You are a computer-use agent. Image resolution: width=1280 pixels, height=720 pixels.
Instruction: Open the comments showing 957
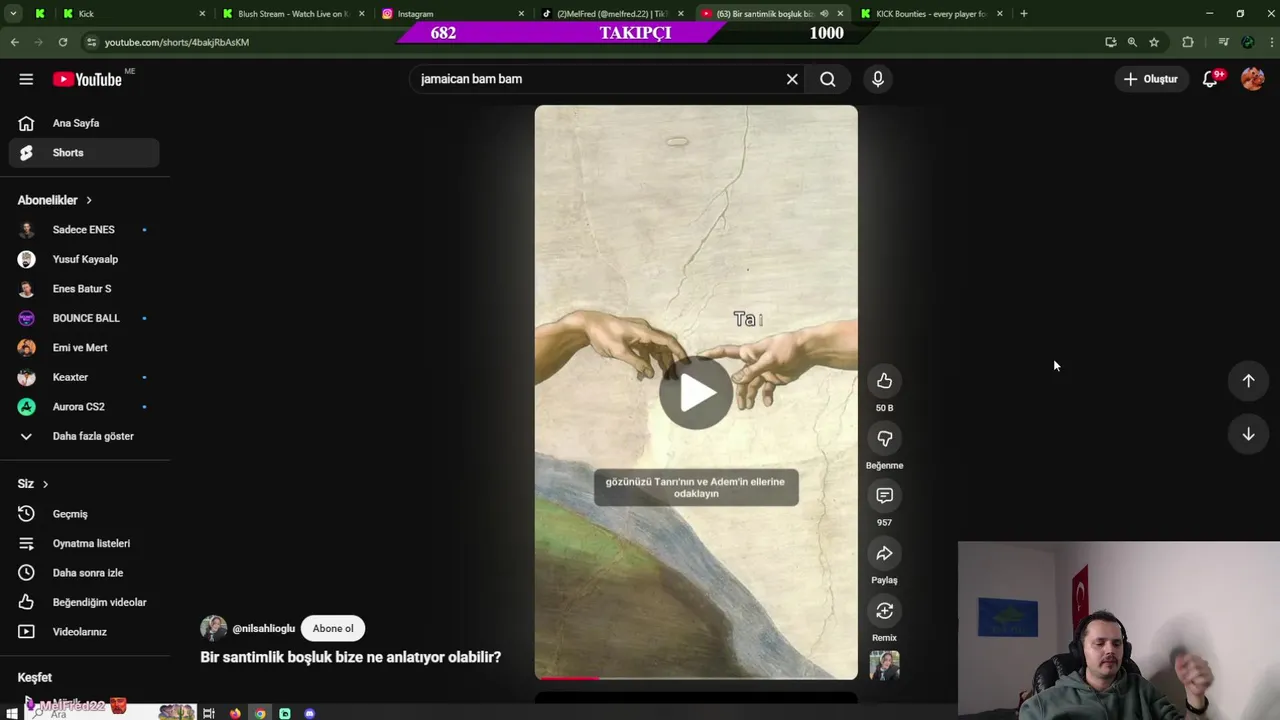tap(884, 496)
